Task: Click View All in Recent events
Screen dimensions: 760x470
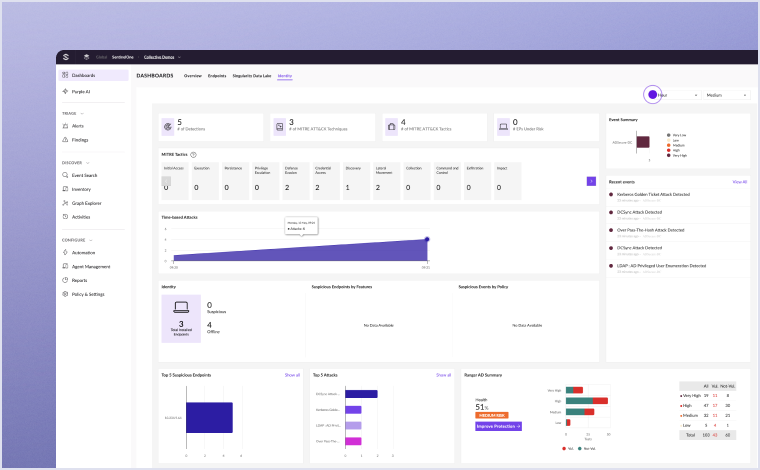Action: click(739, 182)
